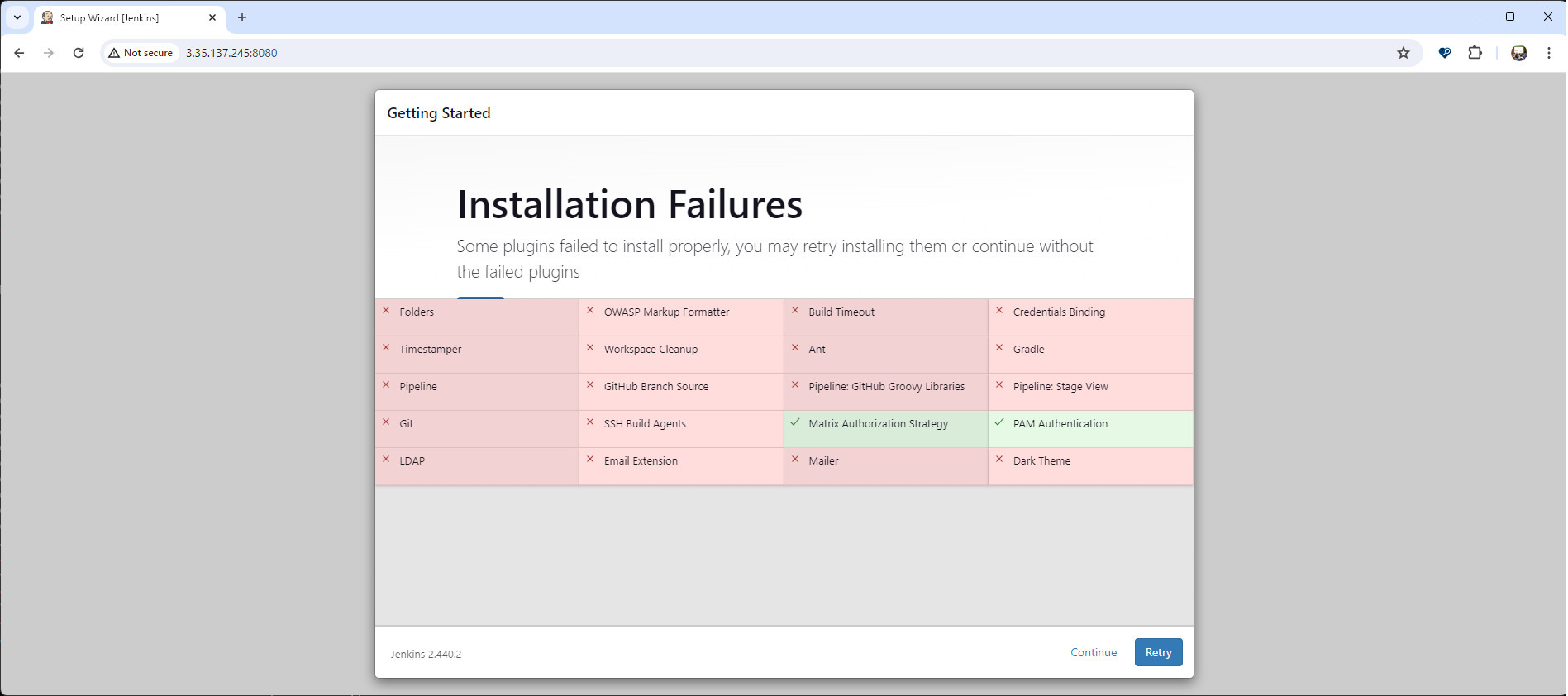1568x696 pixels.
Task: Click the Continue link
Action: [x=1094, y=652]
